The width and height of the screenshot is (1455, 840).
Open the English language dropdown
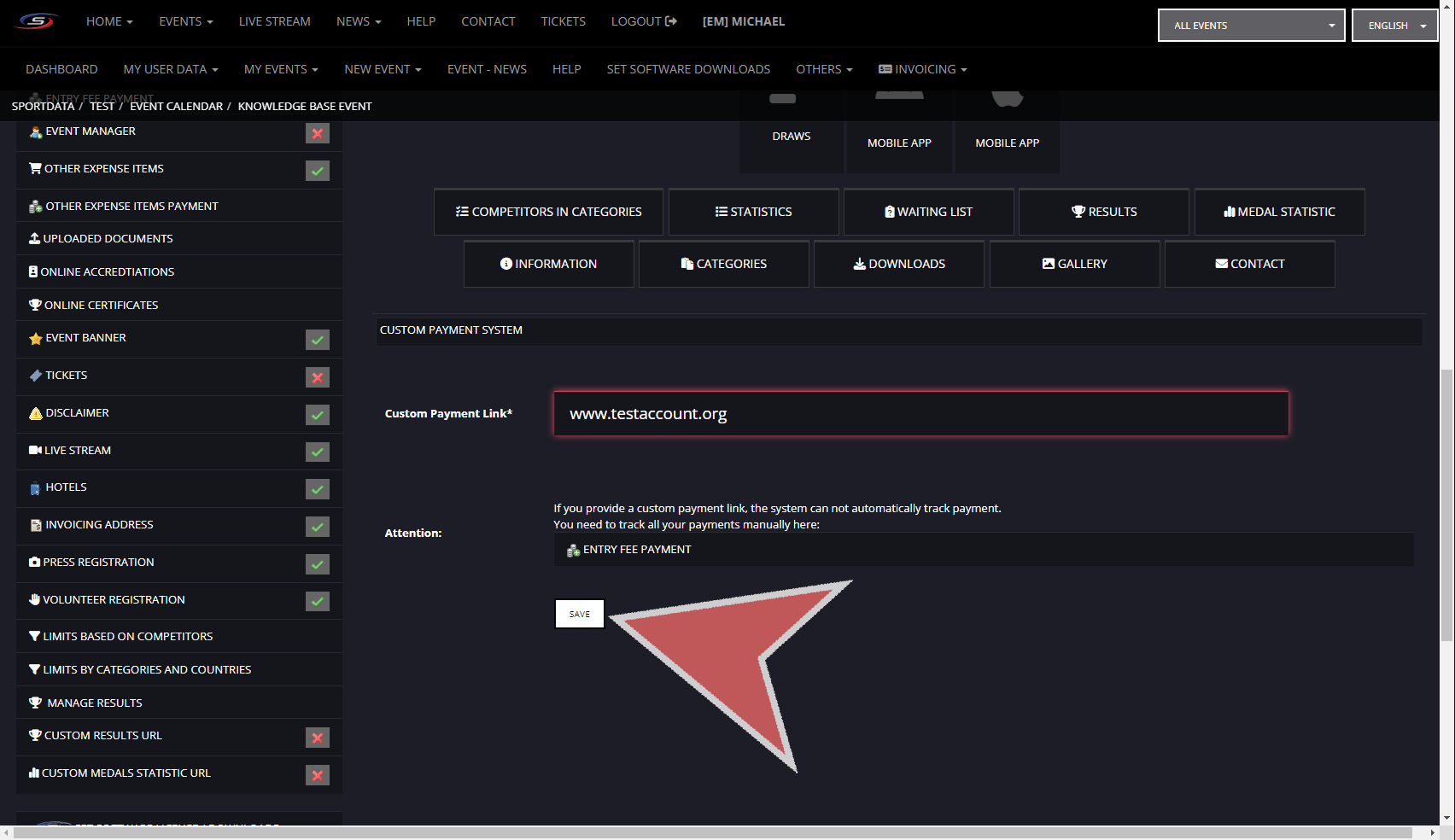[1394, 26]
